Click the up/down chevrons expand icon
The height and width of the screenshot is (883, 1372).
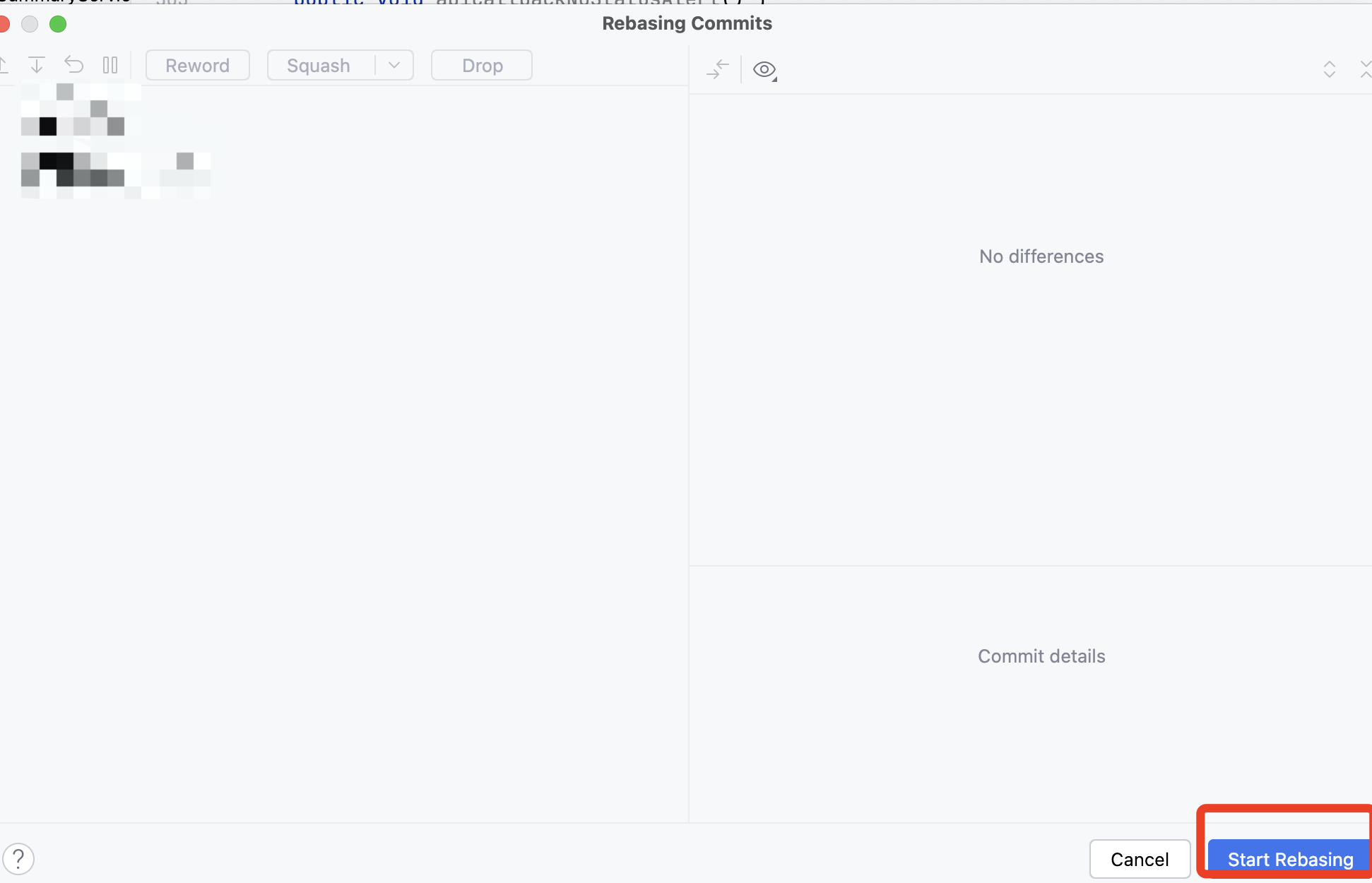click(1329, 69)
